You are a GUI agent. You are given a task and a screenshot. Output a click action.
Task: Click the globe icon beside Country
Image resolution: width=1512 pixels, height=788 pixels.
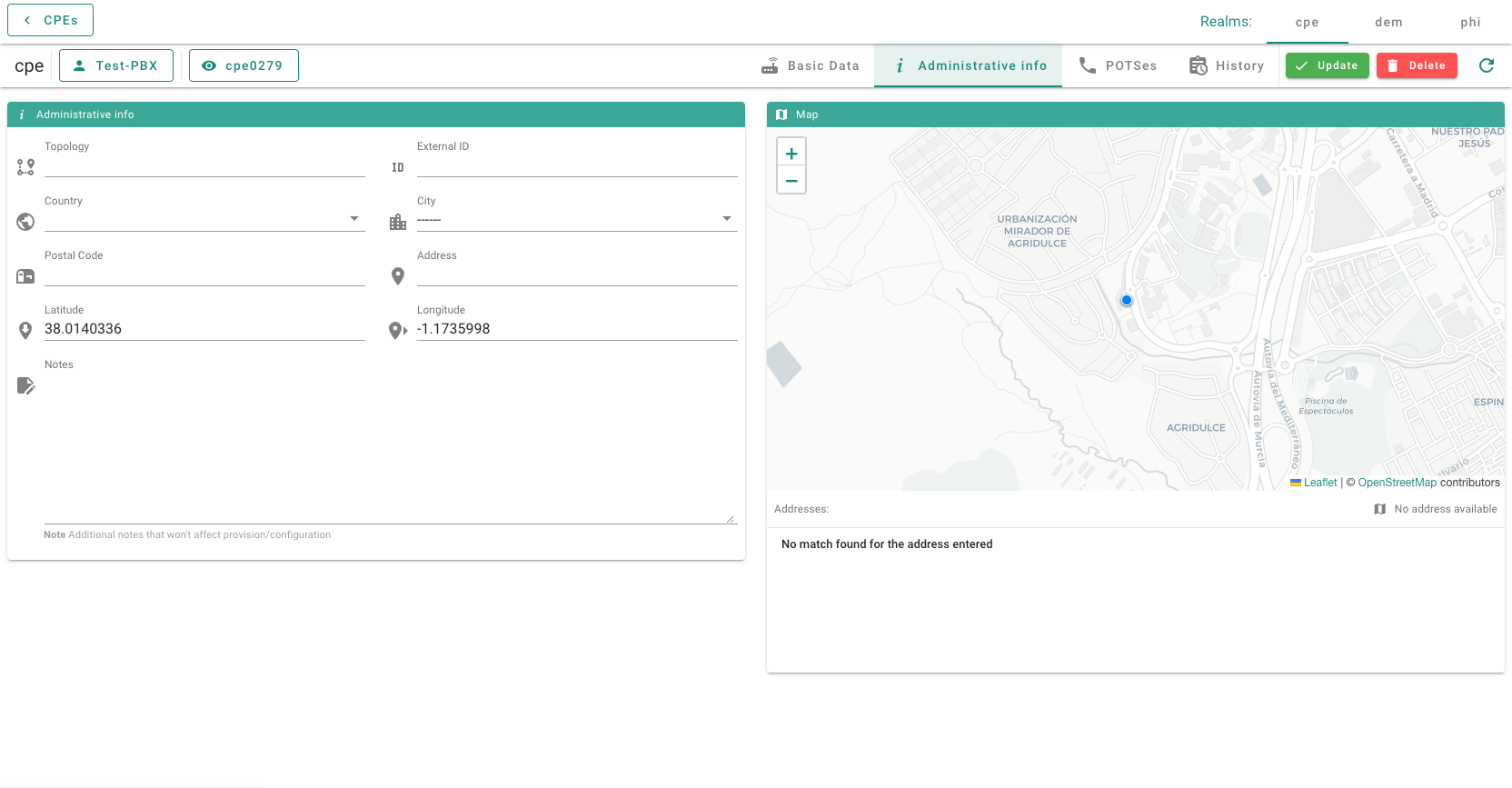25,222
